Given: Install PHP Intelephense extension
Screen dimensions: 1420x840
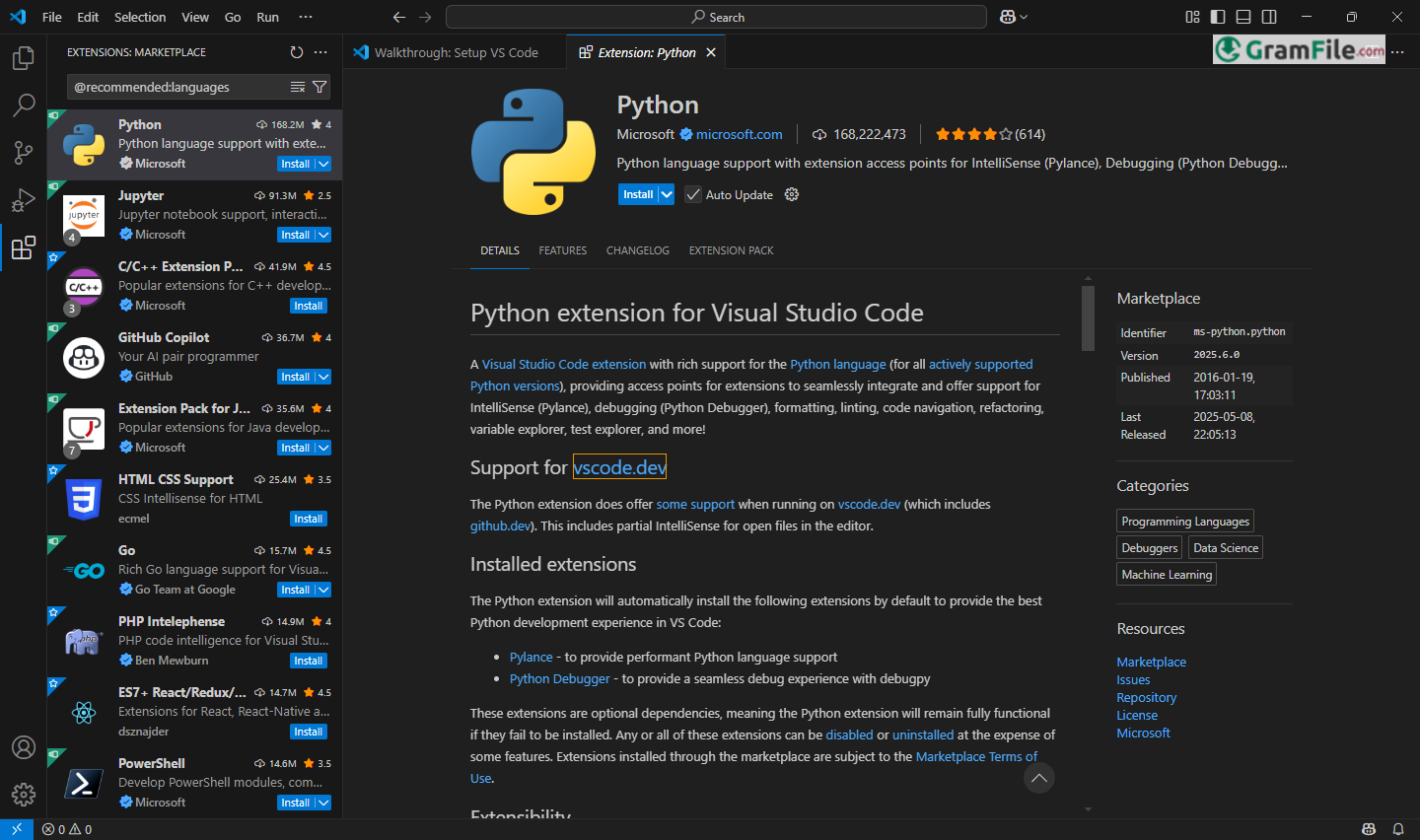Looking at the screenshot, I should (x=309, y=661).
